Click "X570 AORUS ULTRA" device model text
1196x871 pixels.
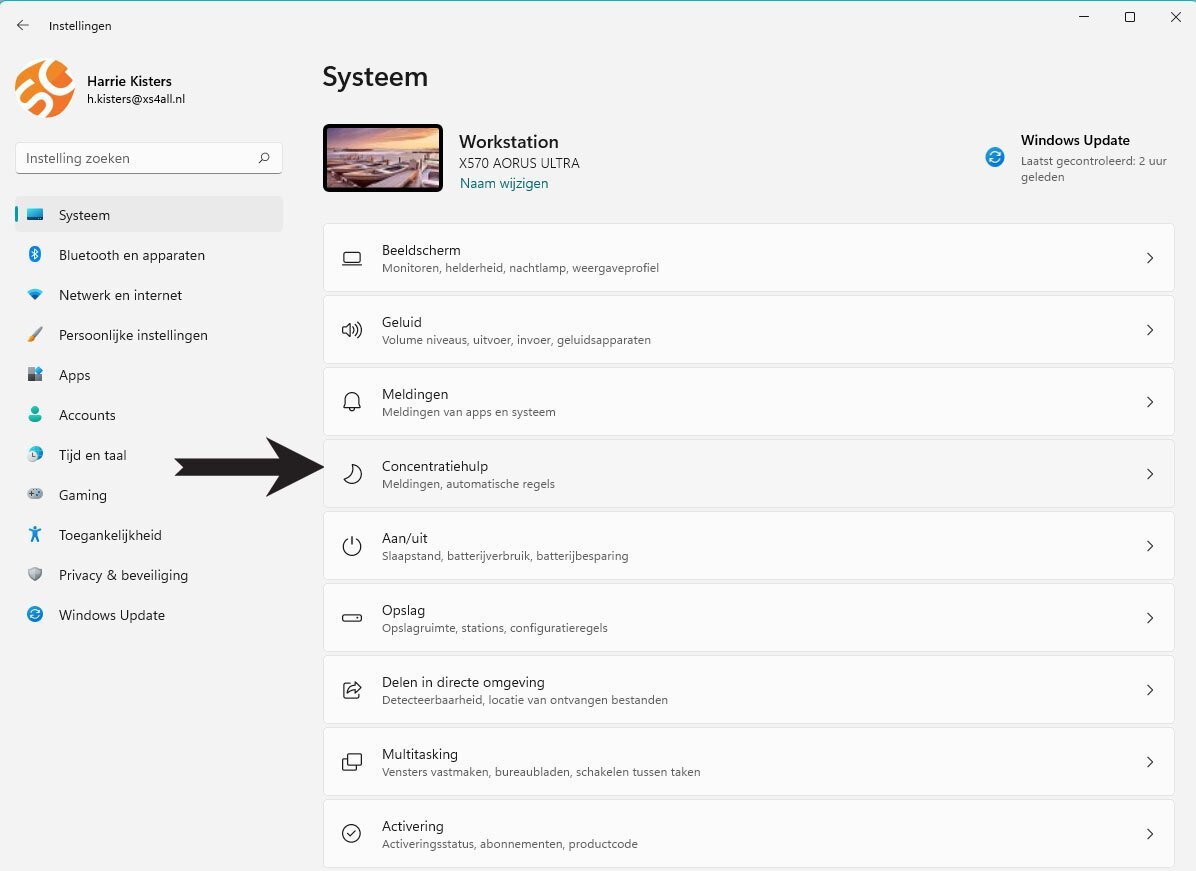(519, 163)
